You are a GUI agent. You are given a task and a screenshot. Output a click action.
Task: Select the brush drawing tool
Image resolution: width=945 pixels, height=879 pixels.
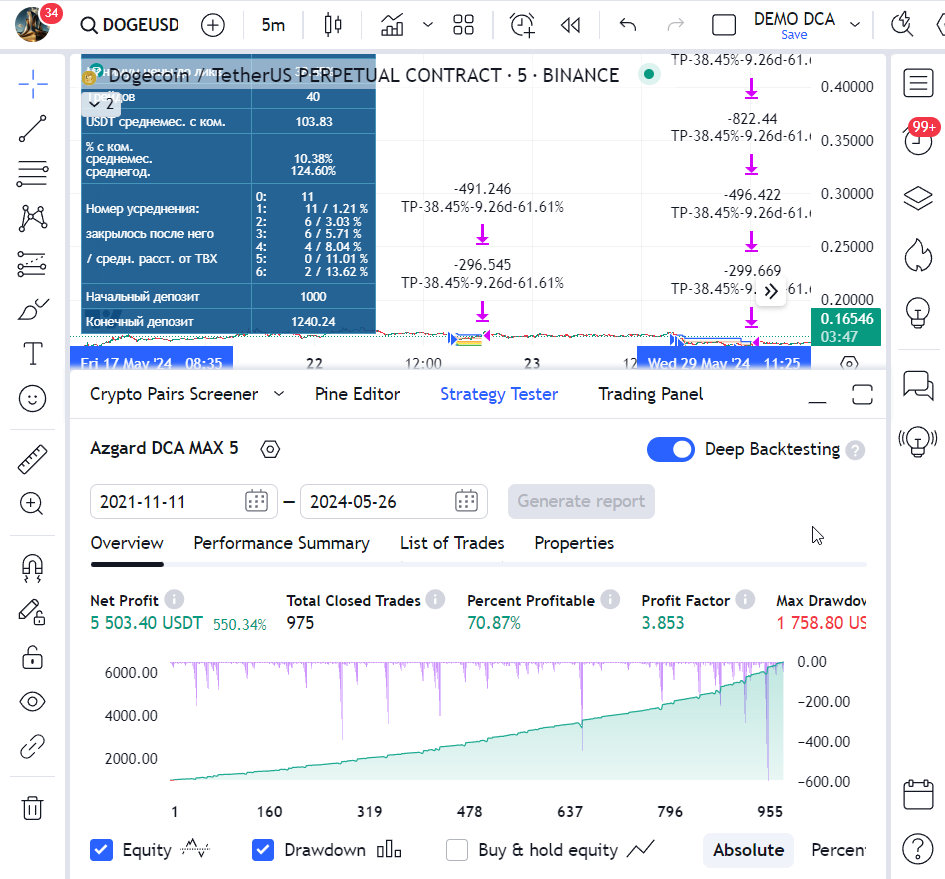point(33,309)
